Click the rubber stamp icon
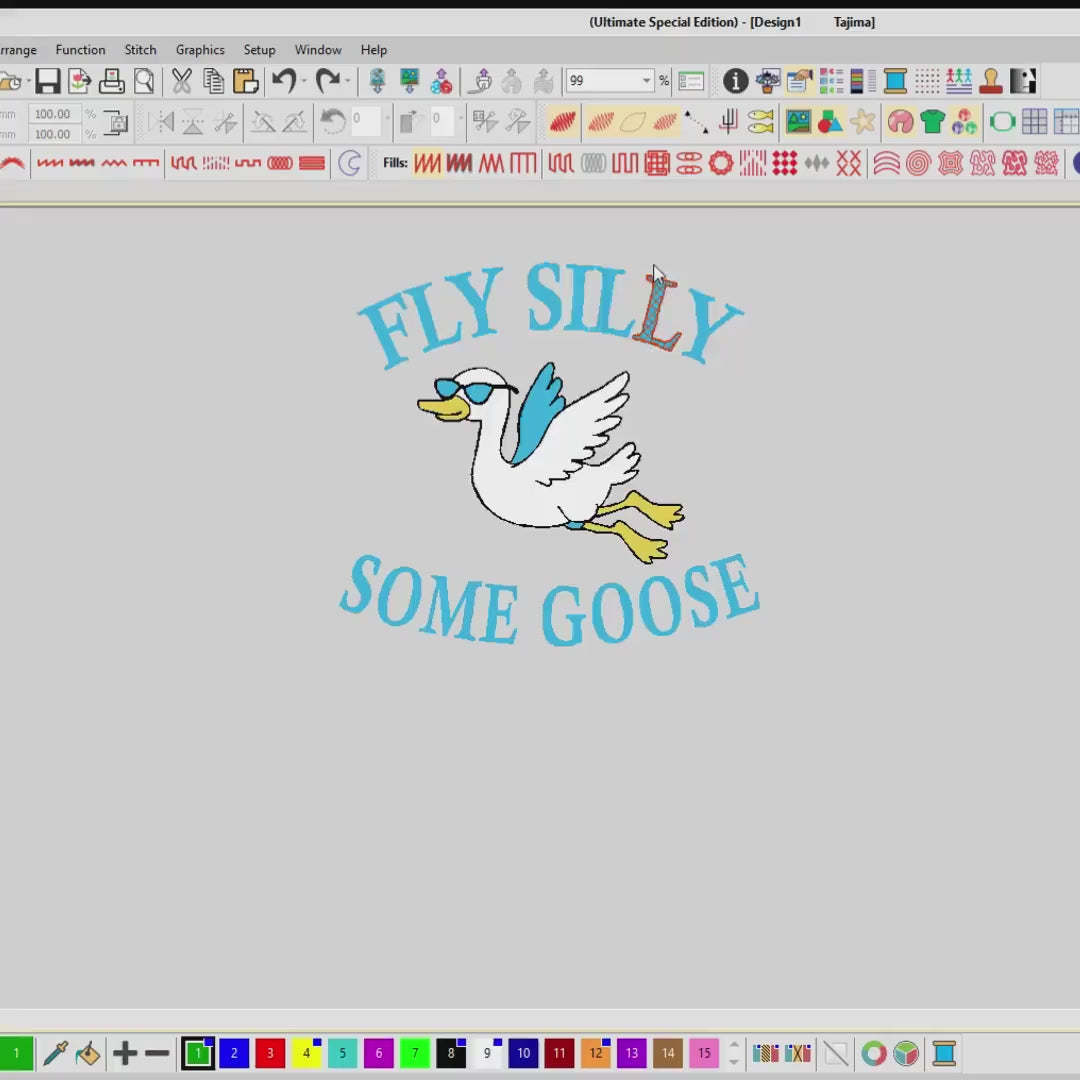The height and width of the screenshot is (1080, 1080). click(990, 81)
